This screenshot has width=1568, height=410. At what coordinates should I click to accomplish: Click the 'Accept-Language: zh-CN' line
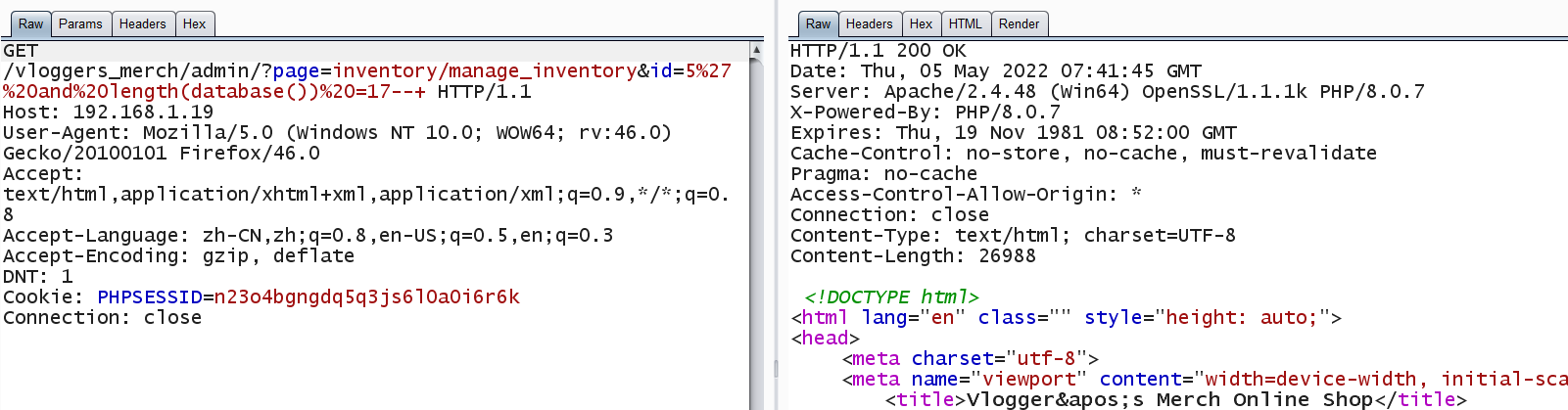(308, 236)
